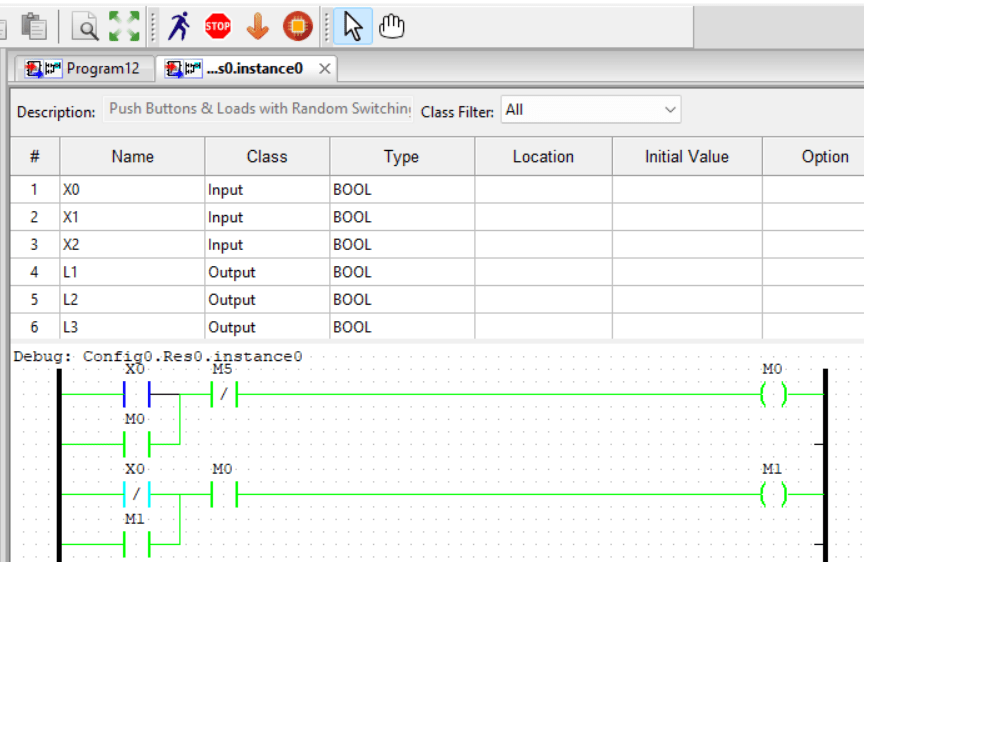Stop the running PLC program
The image size is (1000, 750).
[217, 26]
